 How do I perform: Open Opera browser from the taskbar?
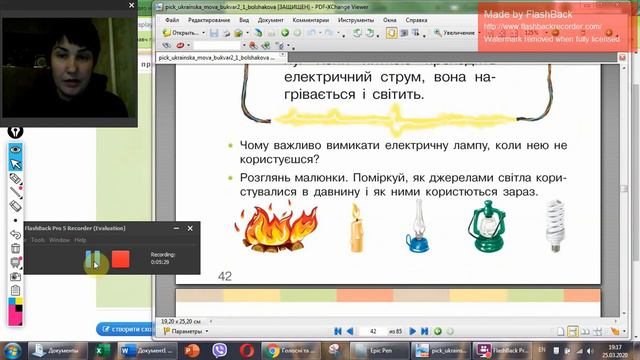point(246,351)
